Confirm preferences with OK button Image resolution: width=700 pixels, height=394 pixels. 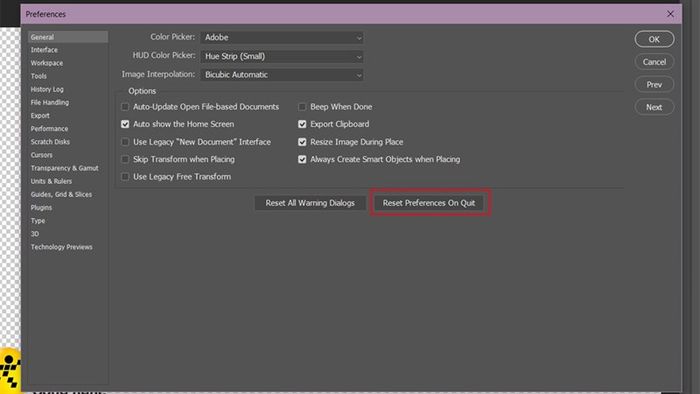[x=654, y=39]
